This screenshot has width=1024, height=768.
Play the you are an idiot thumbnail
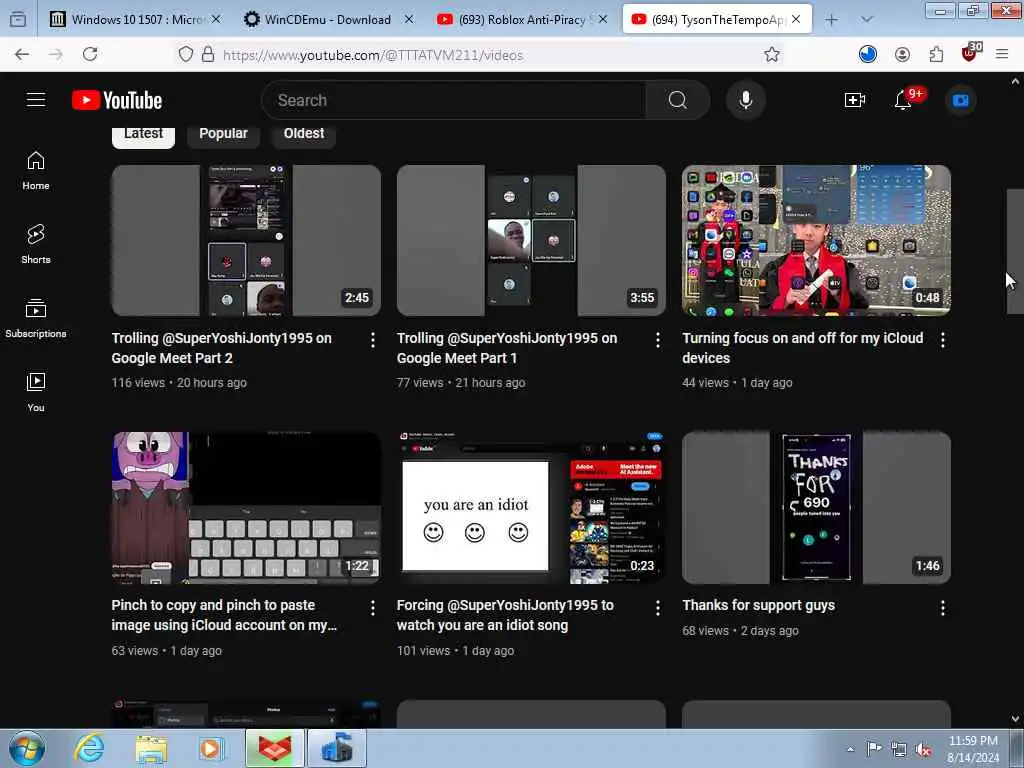click(531, 507)
